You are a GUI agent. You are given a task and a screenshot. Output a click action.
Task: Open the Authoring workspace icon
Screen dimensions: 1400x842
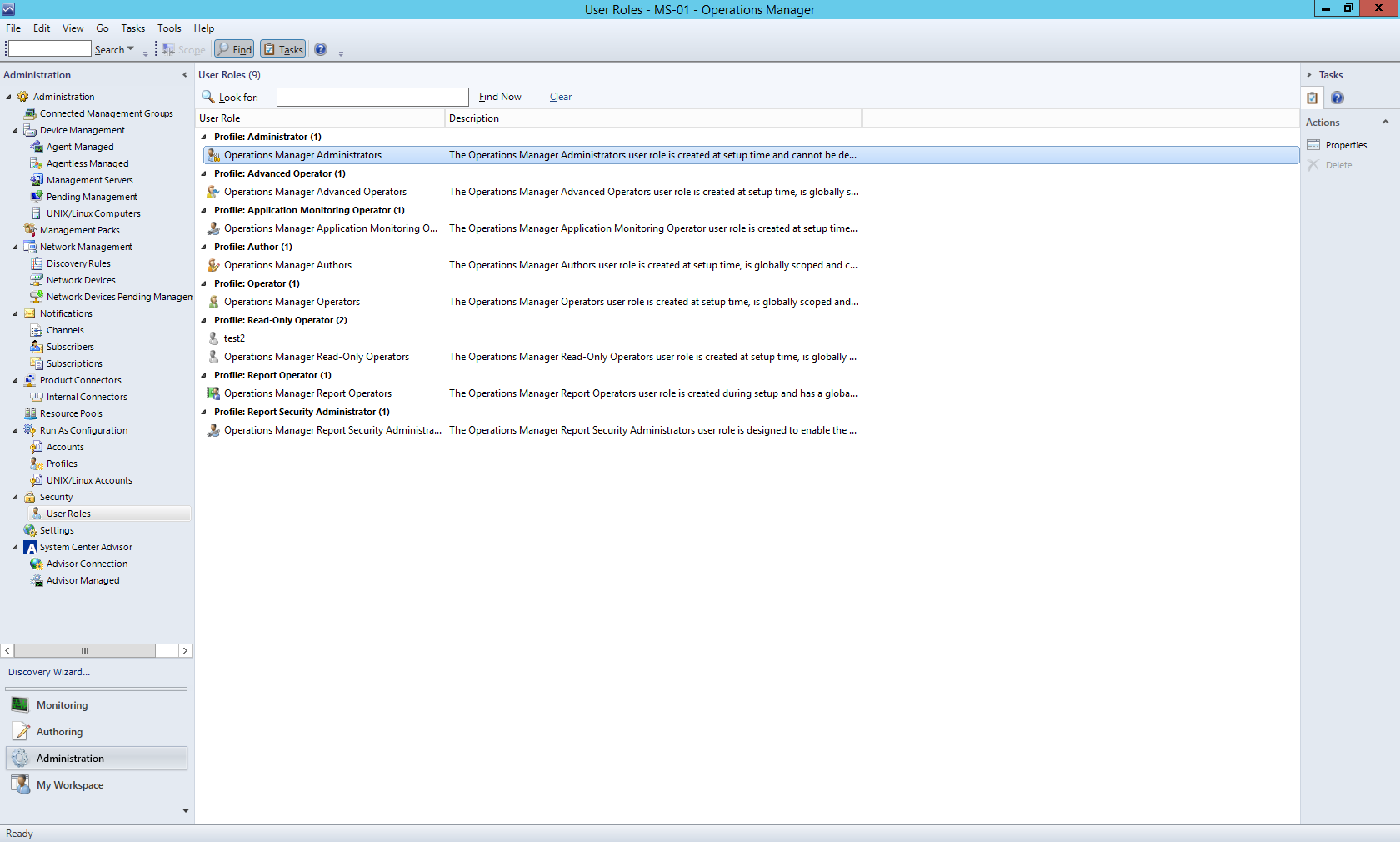point(20,732)
